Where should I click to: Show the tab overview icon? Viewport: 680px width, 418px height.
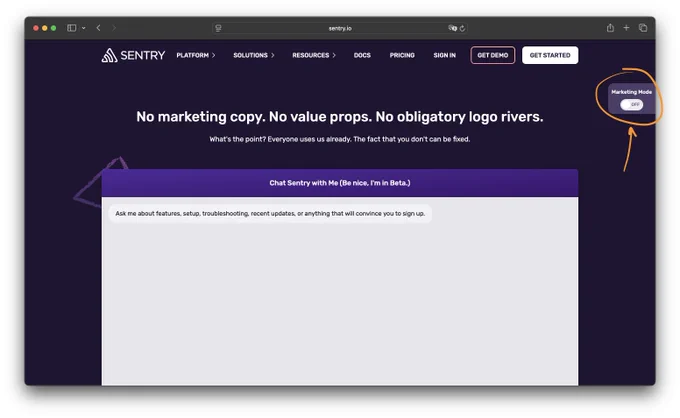643,28
